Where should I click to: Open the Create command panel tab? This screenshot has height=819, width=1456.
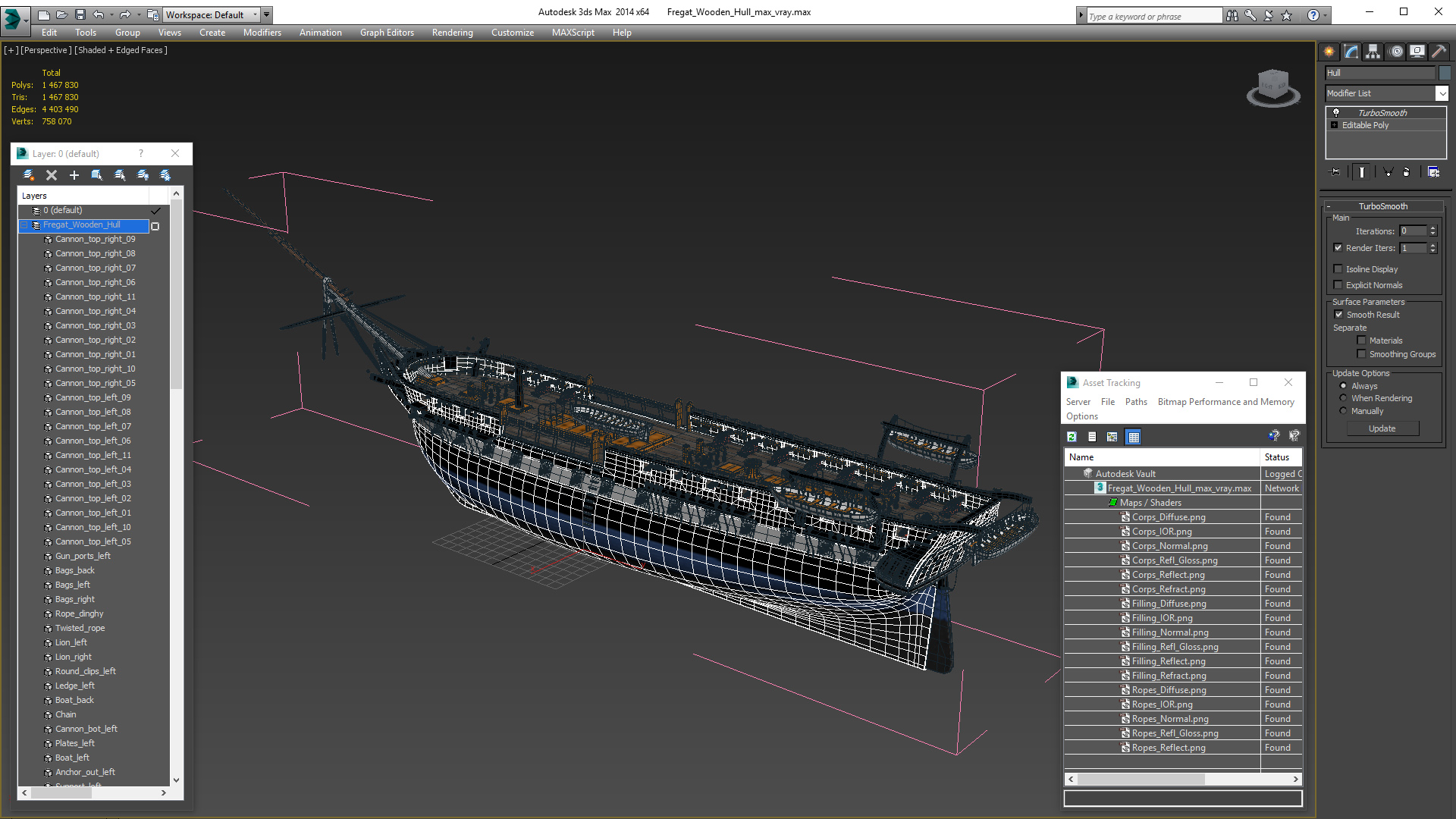point(1329,52)
